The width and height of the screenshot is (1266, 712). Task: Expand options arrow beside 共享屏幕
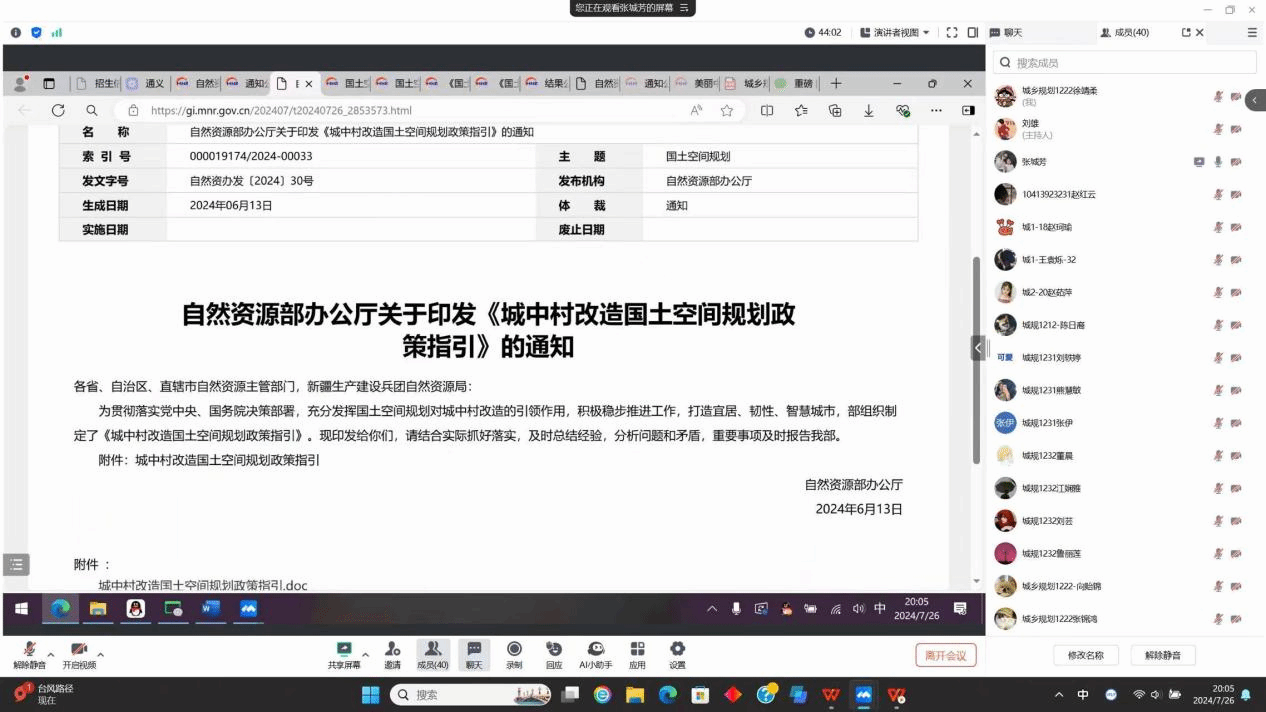click(365, 655)
